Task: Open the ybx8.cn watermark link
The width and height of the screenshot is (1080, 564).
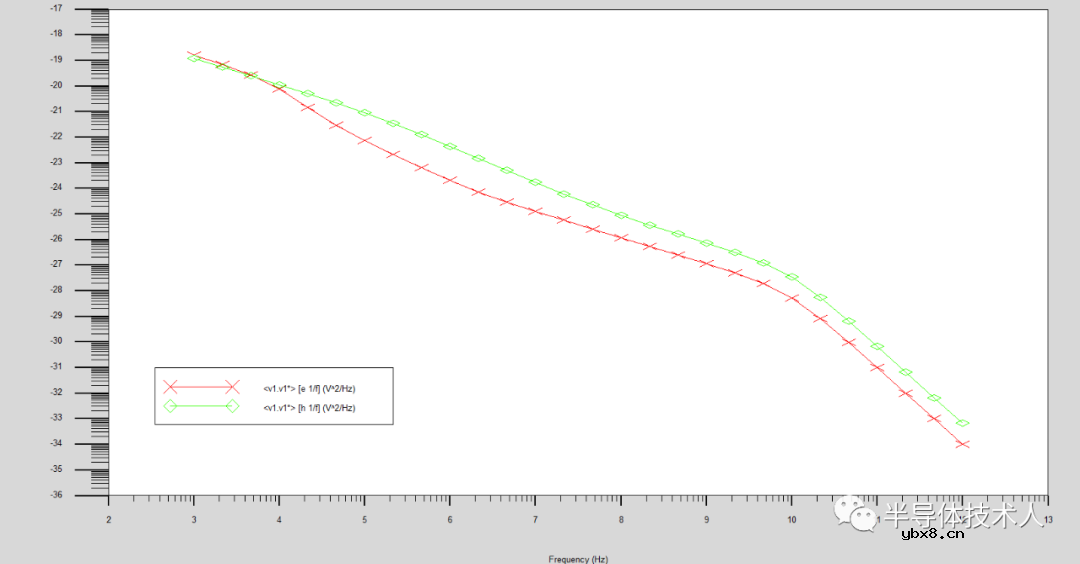Action: 932,534
